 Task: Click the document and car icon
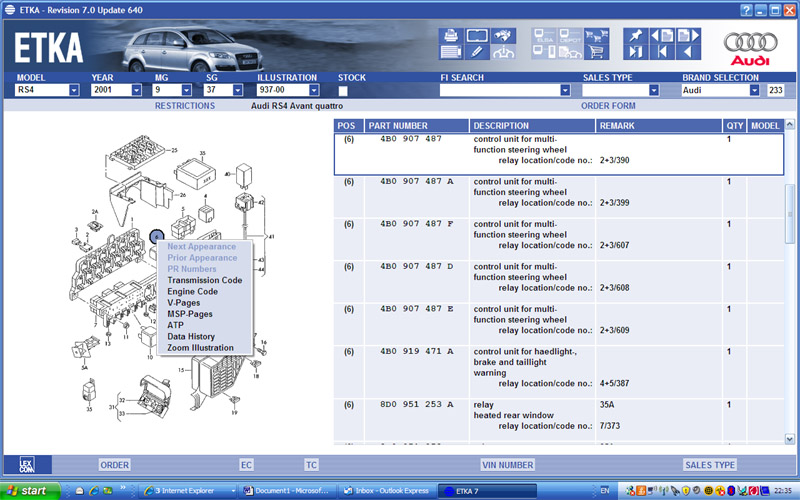pos(570,52)
